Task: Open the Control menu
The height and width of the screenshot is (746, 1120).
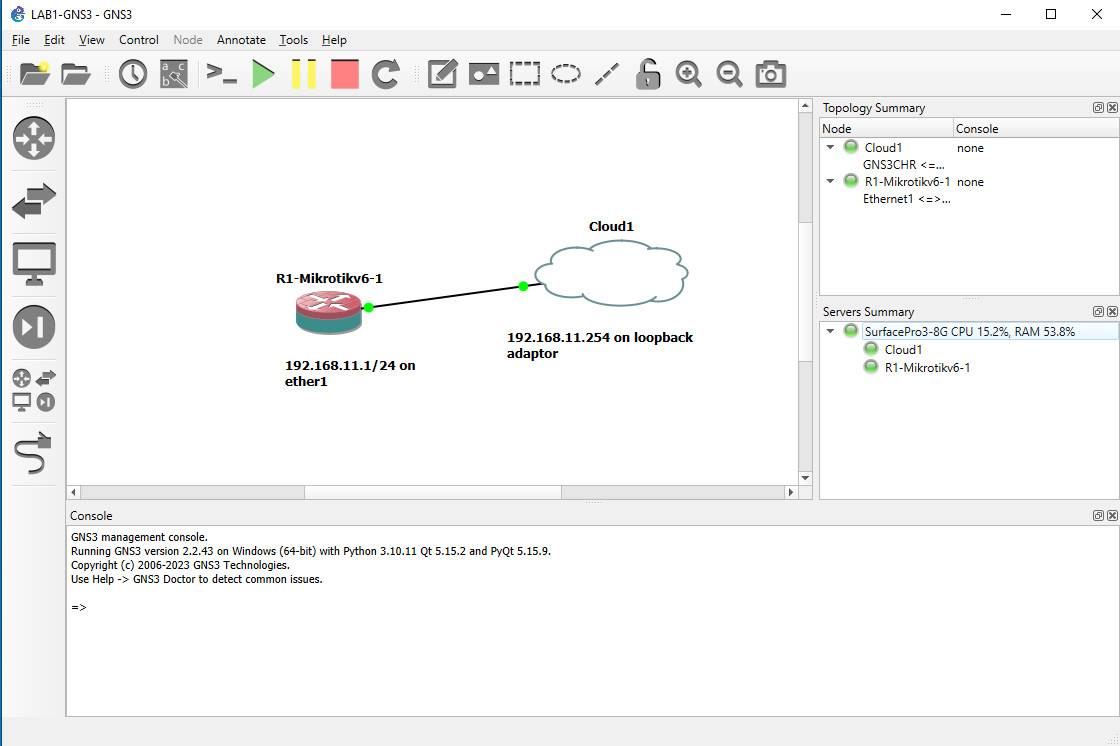Action: (x=138, y=40)
